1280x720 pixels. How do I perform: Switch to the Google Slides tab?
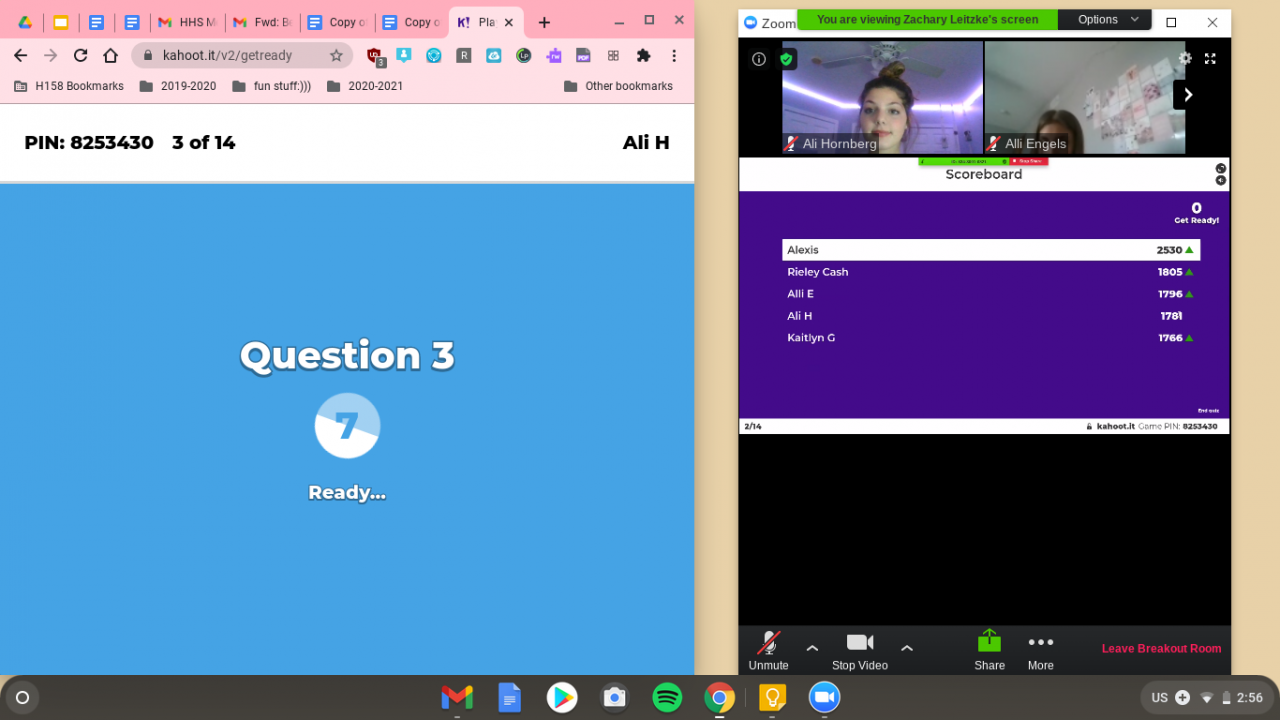[60, 22]
